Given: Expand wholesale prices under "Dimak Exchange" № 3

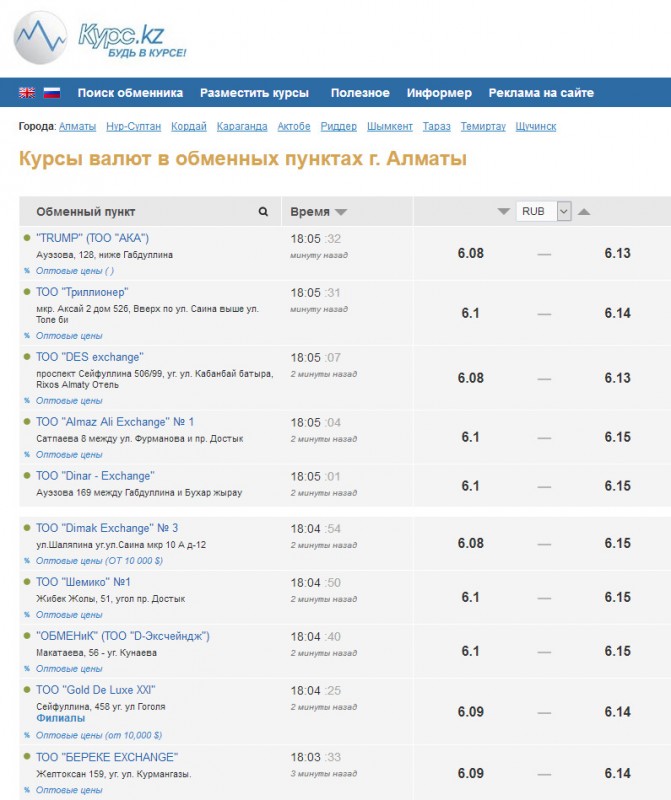Looking at the screenshot, I should [98, 561].
